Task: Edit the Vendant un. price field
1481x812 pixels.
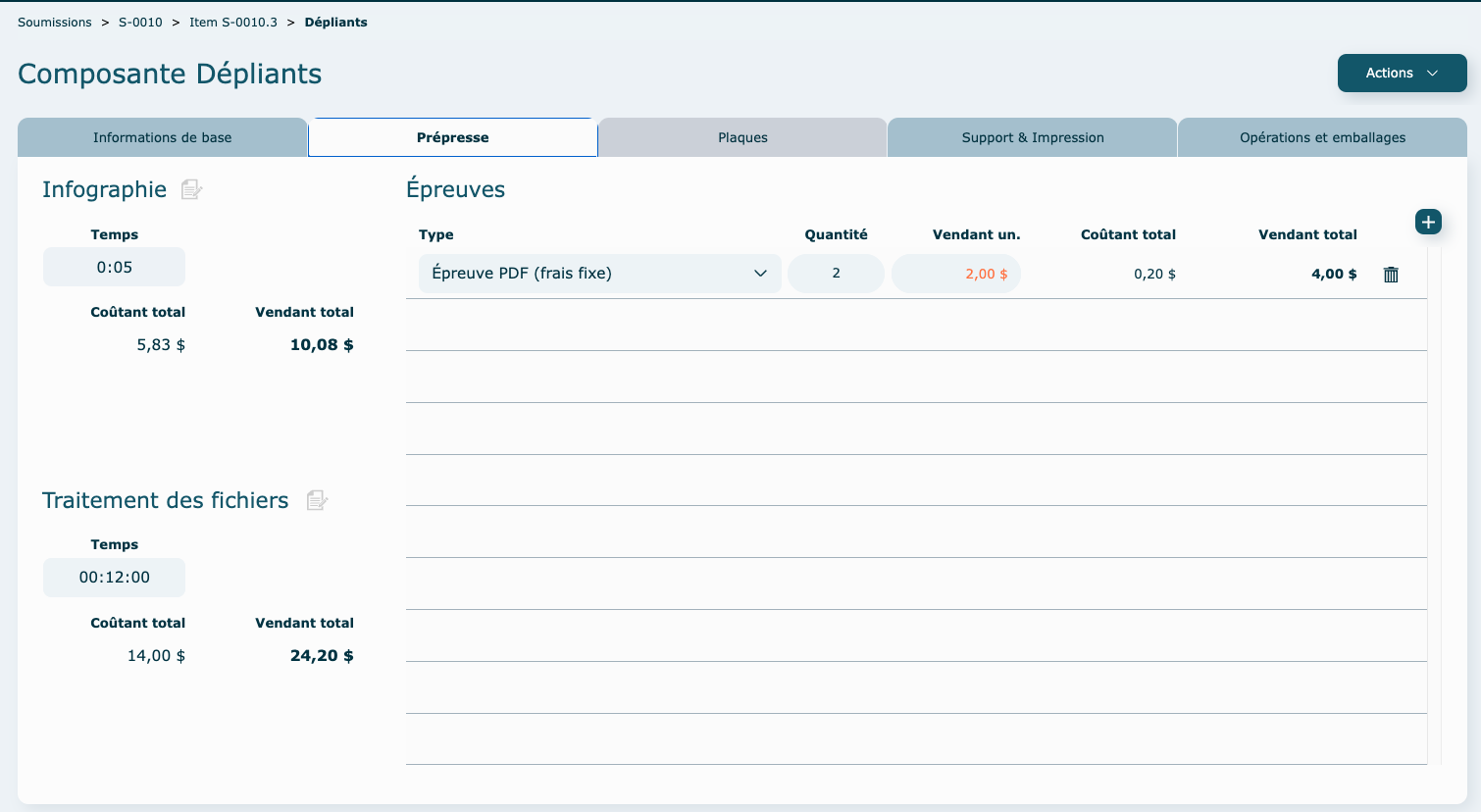Action: pyautogui.click(x=956, y=274)
